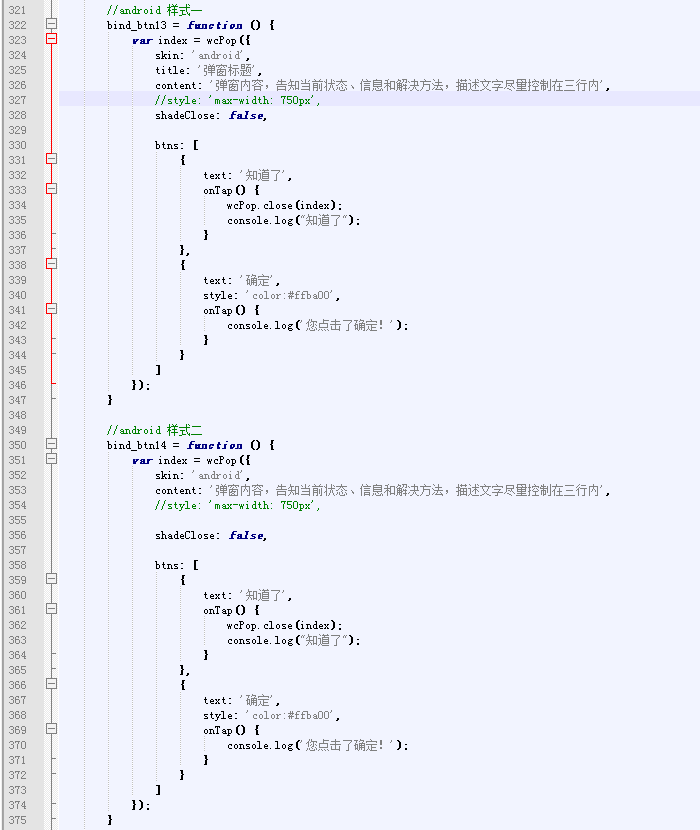Collapse the fold marker on line 331
700x830 pixels.
[x=51, y=159]
